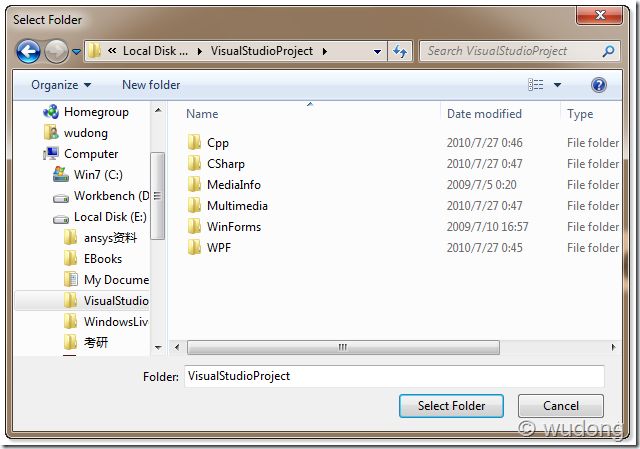Click the Folder name text field

click(394, 376)
